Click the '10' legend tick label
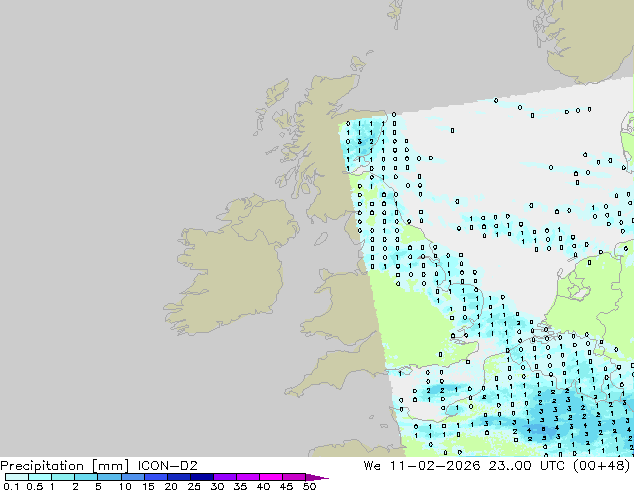The image size is (634, 490). pos(125,486)
